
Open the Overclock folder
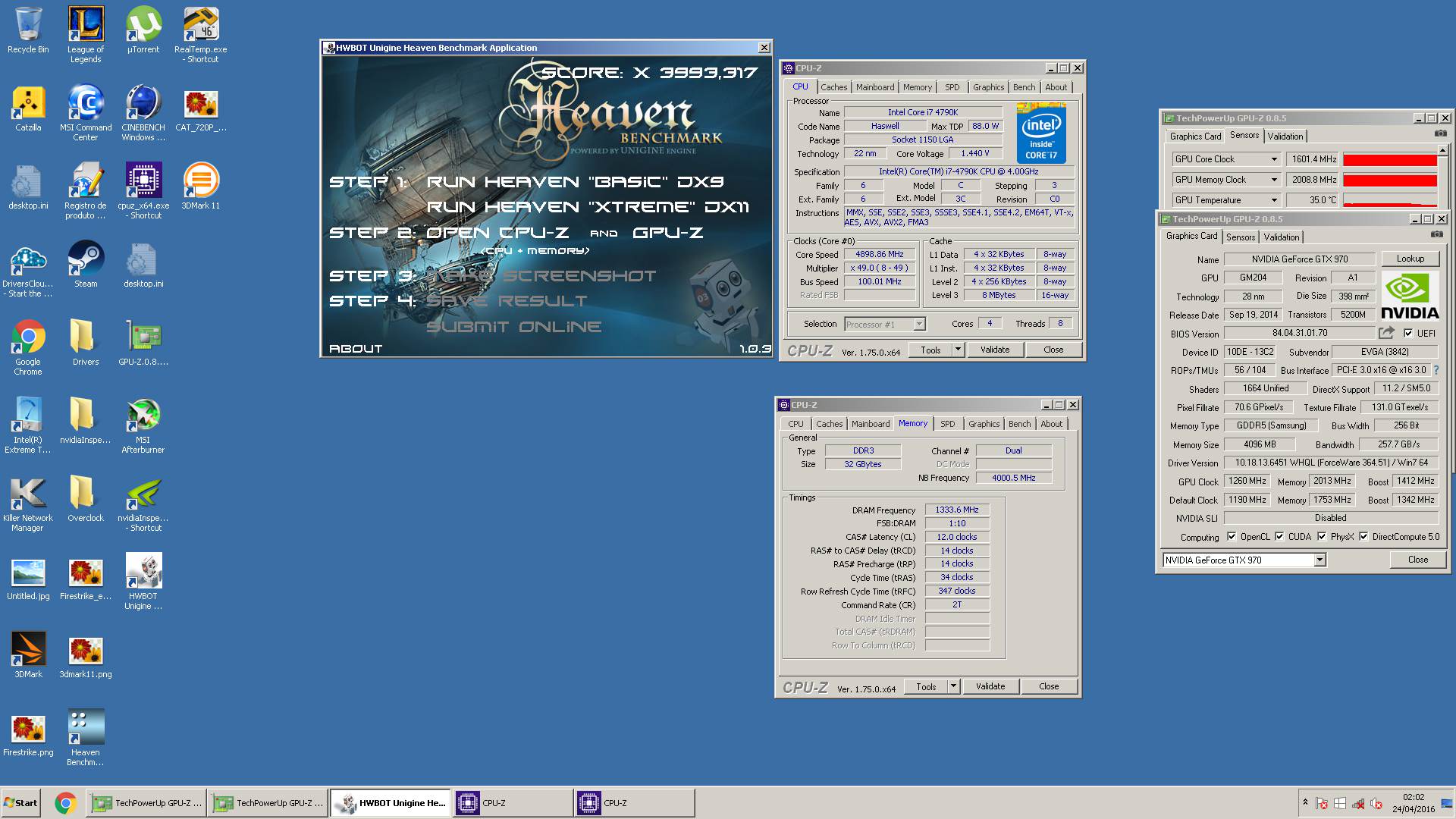point(86,499)
